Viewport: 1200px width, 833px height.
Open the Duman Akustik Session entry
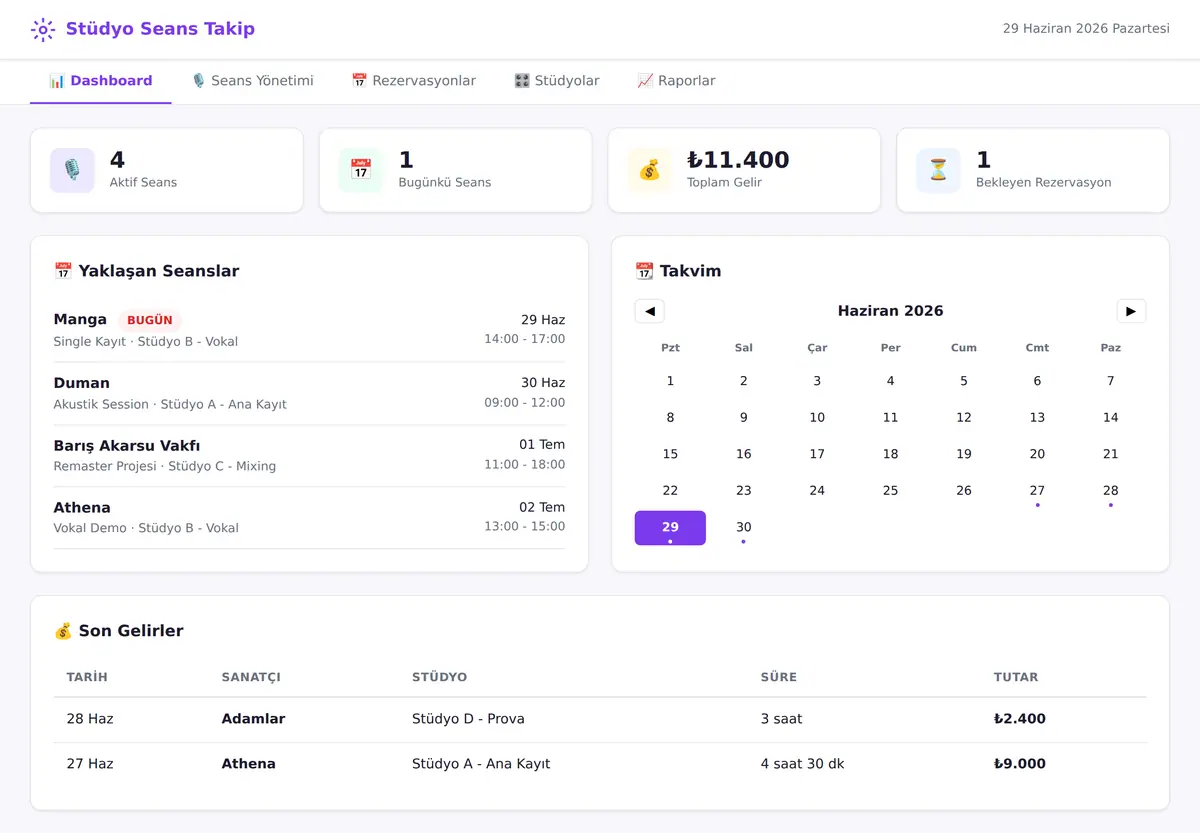(x=309, y=393)
